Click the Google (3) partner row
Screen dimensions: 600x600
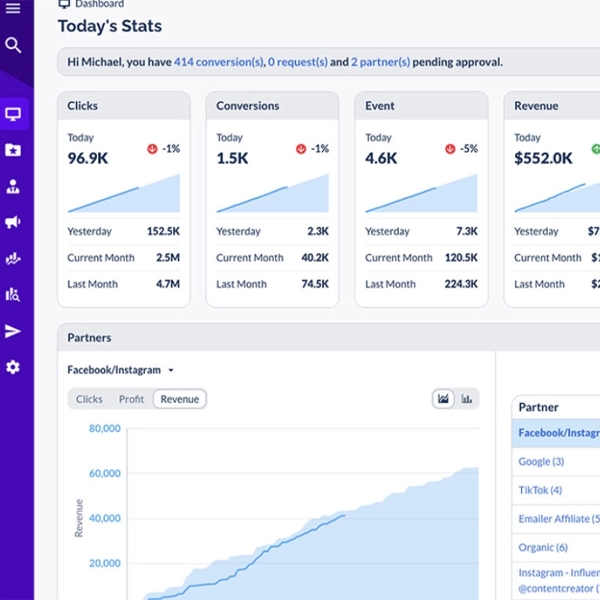click(542, 461)
